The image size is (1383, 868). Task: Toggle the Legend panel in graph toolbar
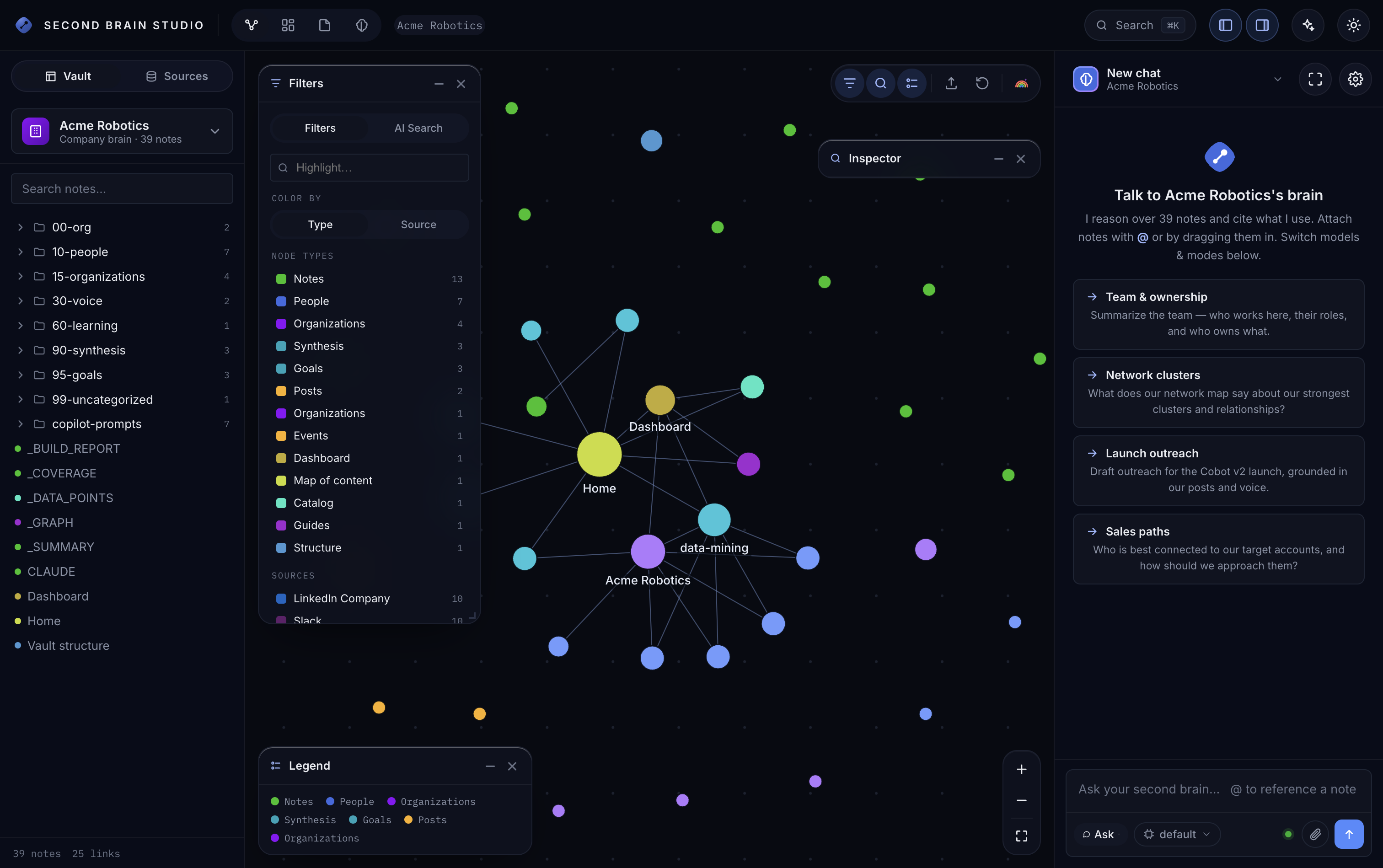tap(911, 83)
